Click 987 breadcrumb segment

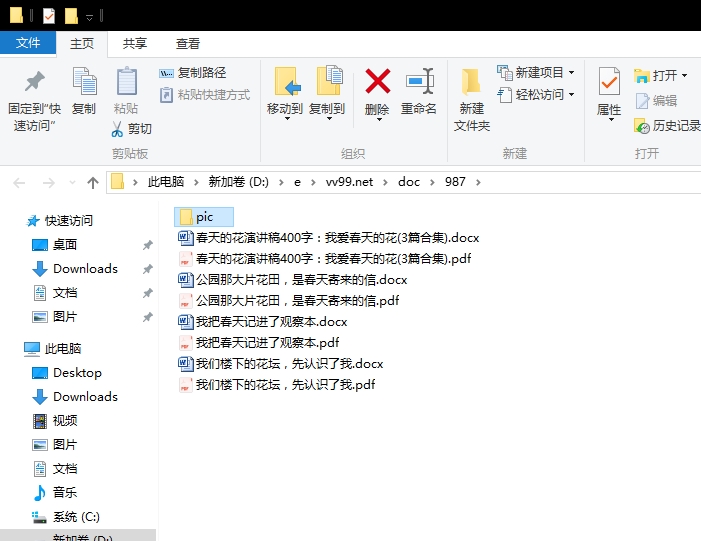coord(455,182)
